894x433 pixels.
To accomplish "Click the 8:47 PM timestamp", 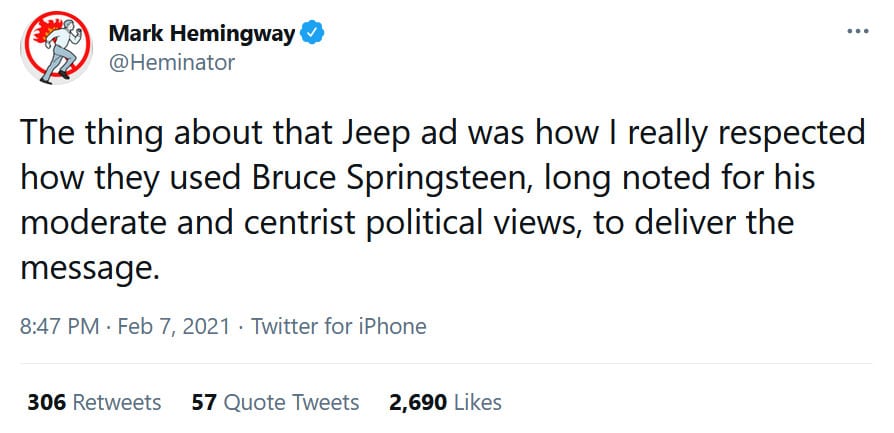I will point(56,326).
